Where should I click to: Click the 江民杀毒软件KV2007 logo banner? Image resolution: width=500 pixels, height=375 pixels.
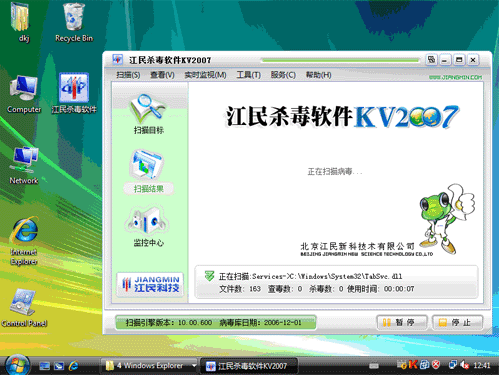(x=342, y=117)
